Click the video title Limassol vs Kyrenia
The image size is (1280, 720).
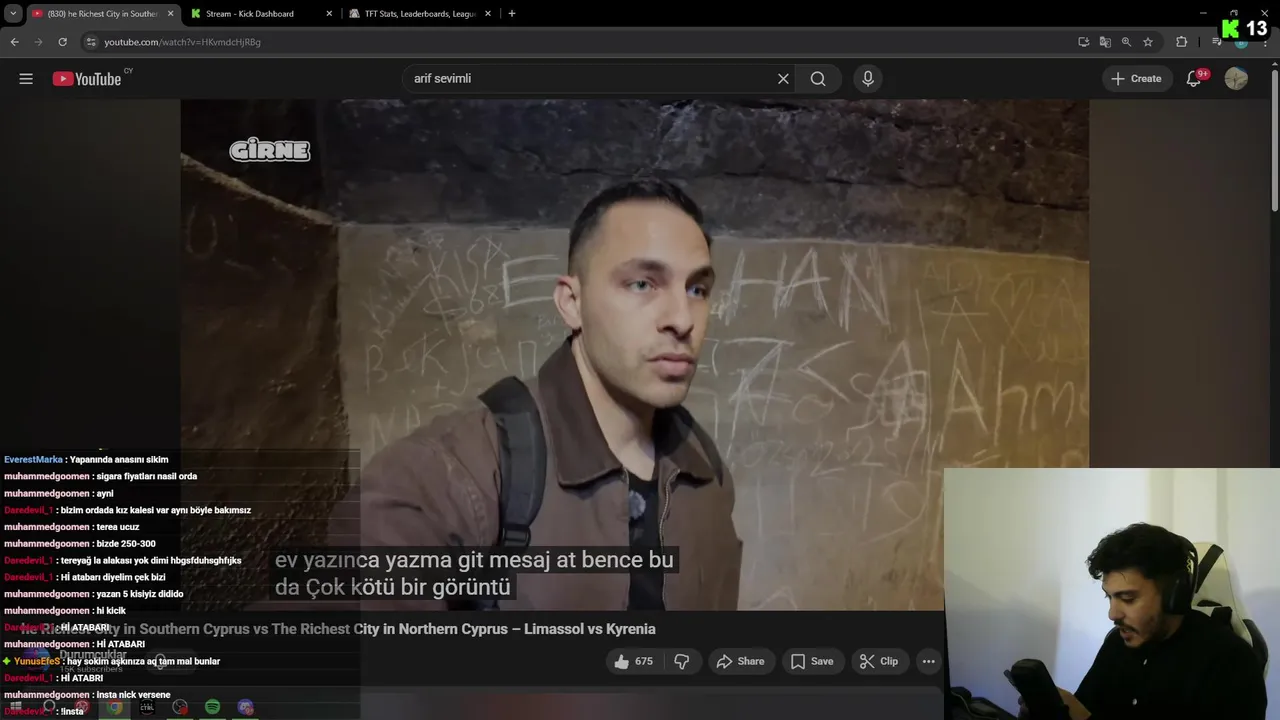(338, 629)
